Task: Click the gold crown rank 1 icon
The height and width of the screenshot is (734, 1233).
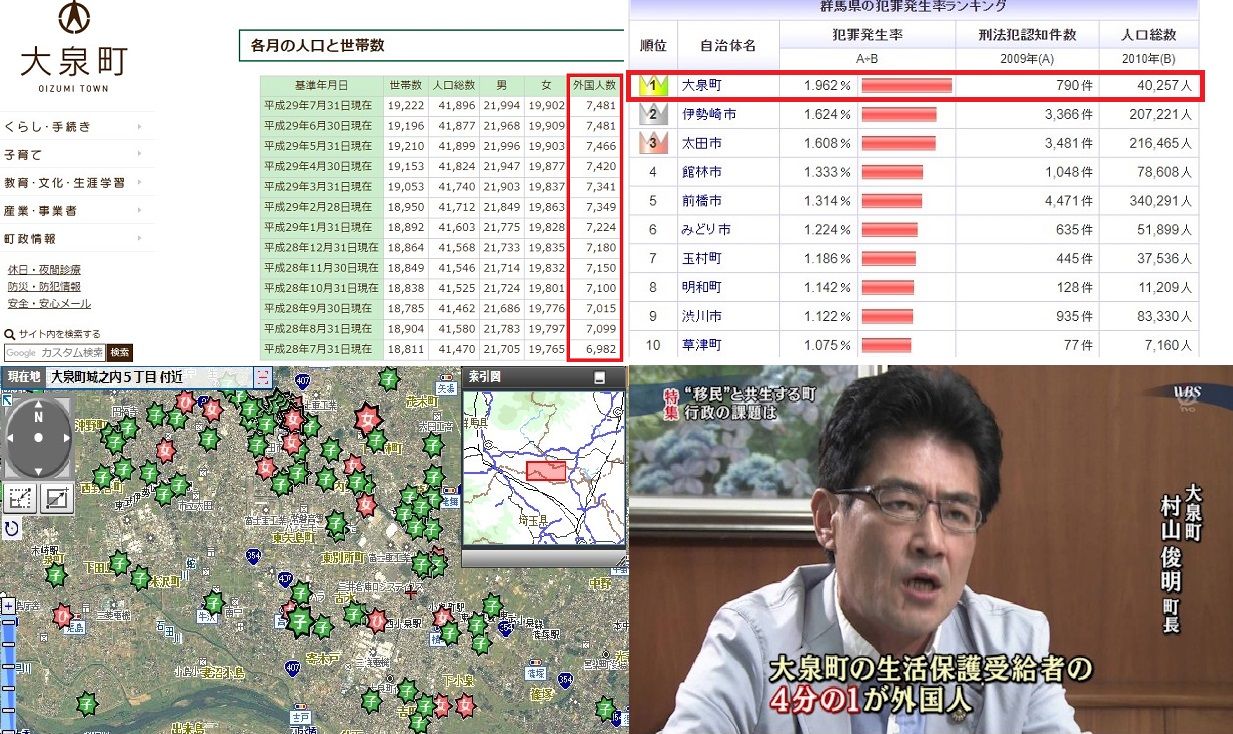Action: (x=652, y=86)
